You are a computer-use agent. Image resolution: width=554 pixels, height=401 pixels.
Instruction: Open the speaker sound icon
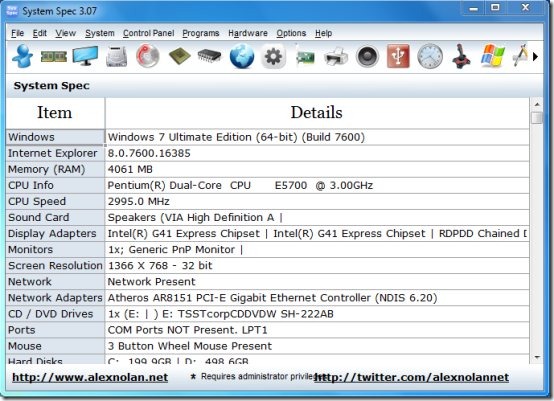(x=367, y=56)
